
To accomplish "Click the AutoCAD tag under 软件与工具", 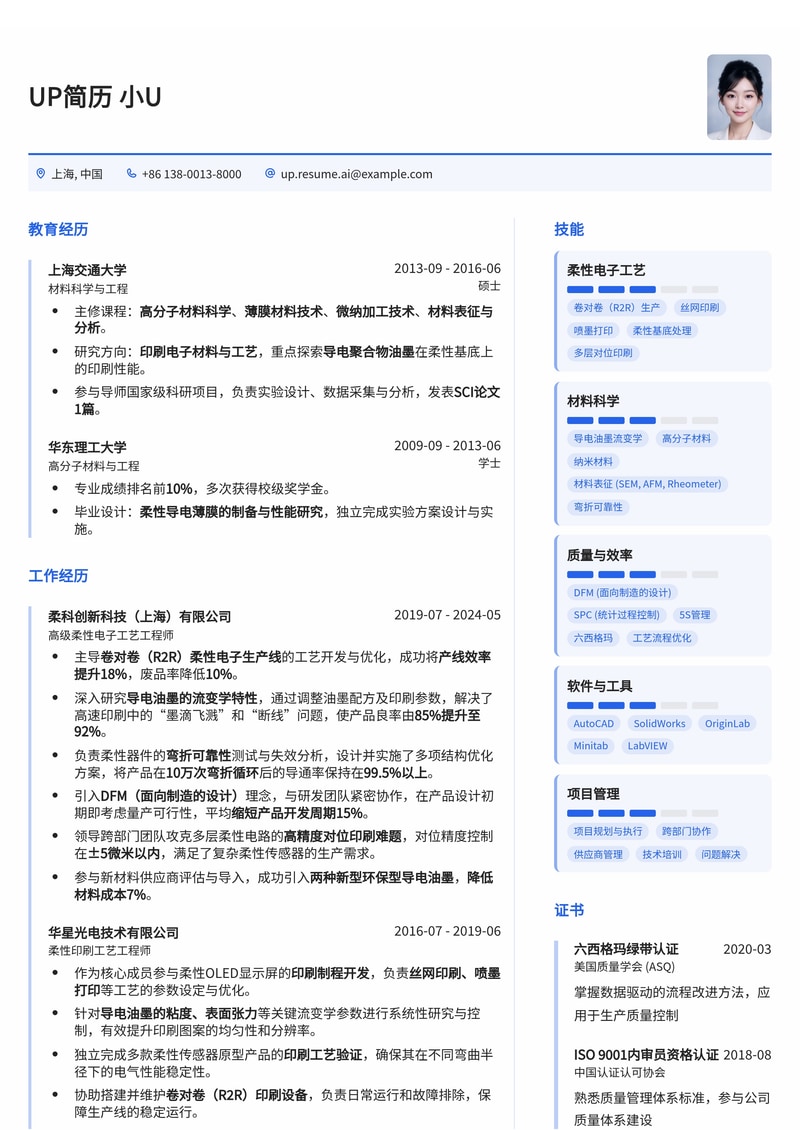I will pyautogui.click(x=592, y=723).
